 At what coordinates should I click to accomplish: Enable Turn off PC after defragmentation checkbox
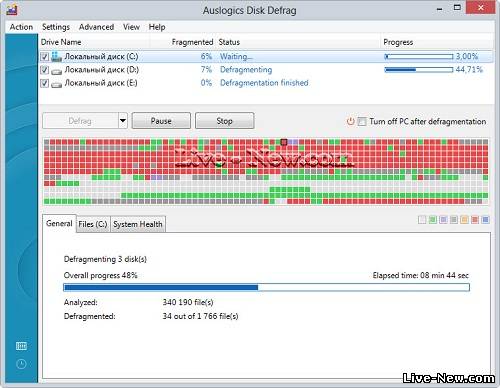(x=362, y=122)
